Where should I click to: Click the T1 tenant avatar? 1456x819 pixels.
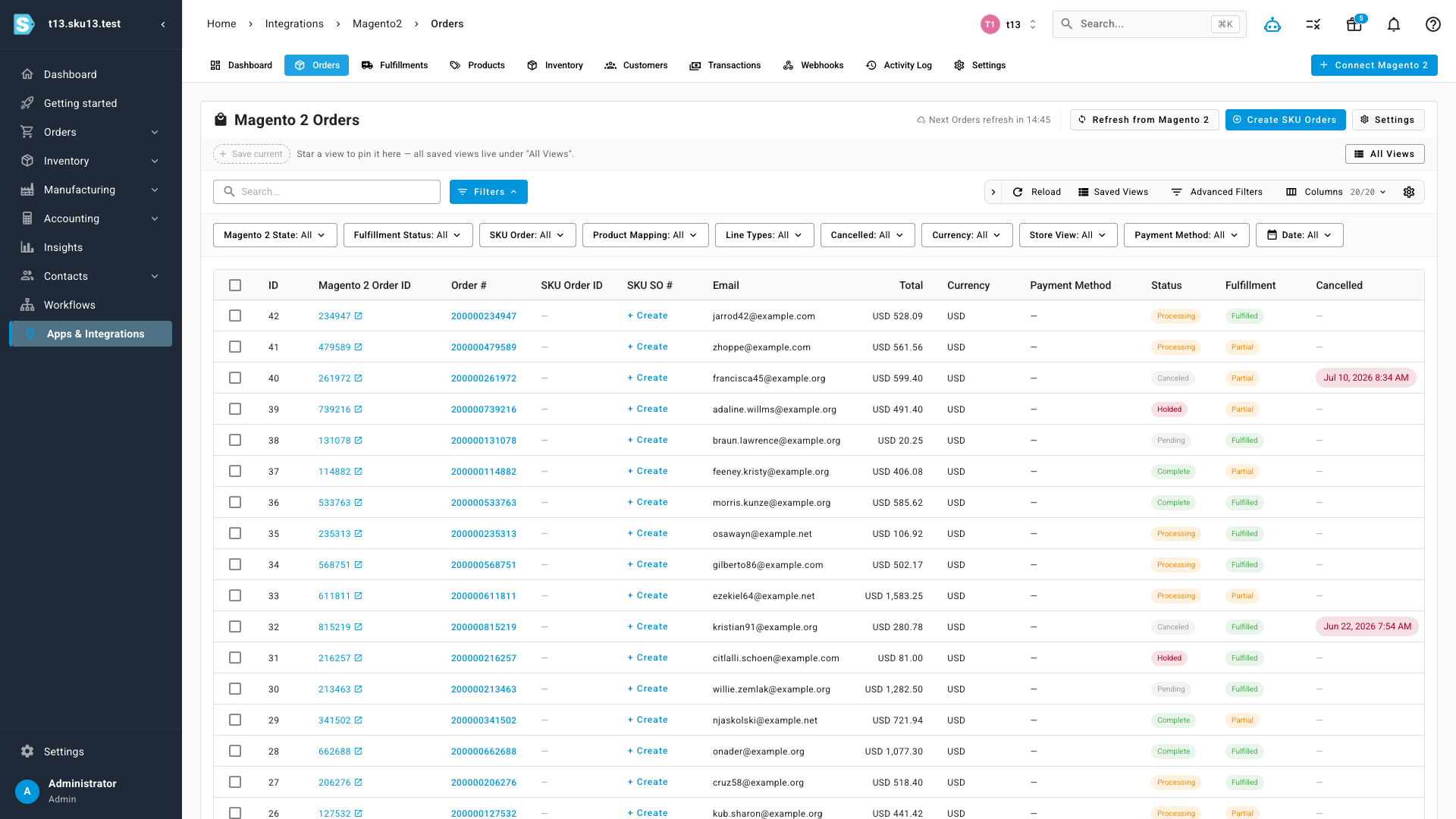pyautogui.click(x=990, y=24)
